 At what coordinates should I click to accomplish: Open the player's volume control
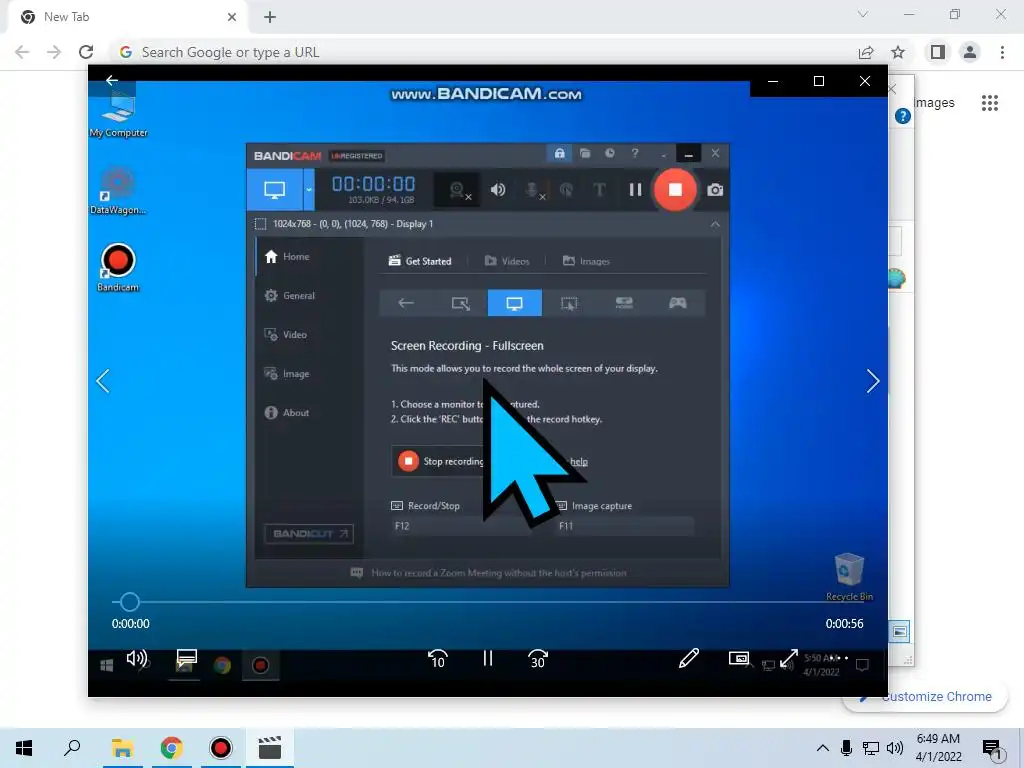coord(136,658)
